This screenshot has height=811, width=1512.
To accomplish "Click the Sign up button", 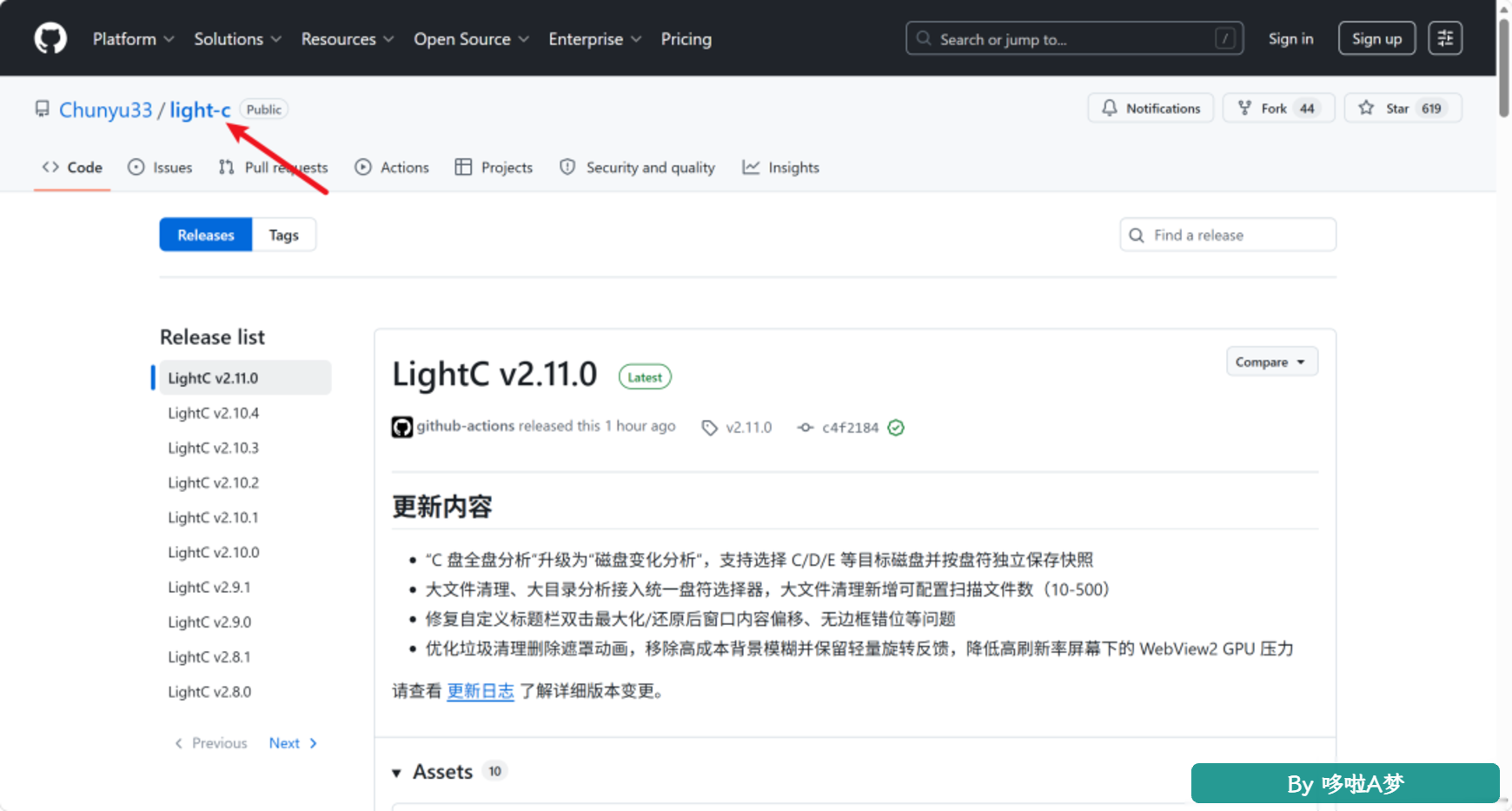I will (x=1377, y=38).
